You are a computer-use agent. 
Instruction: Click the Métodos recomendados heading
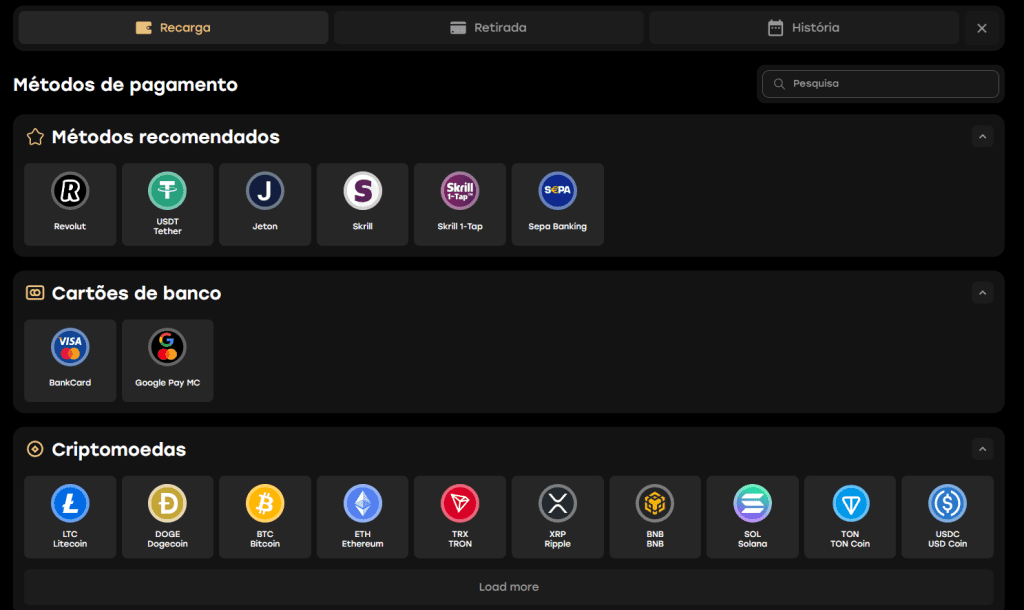point(165,136)
